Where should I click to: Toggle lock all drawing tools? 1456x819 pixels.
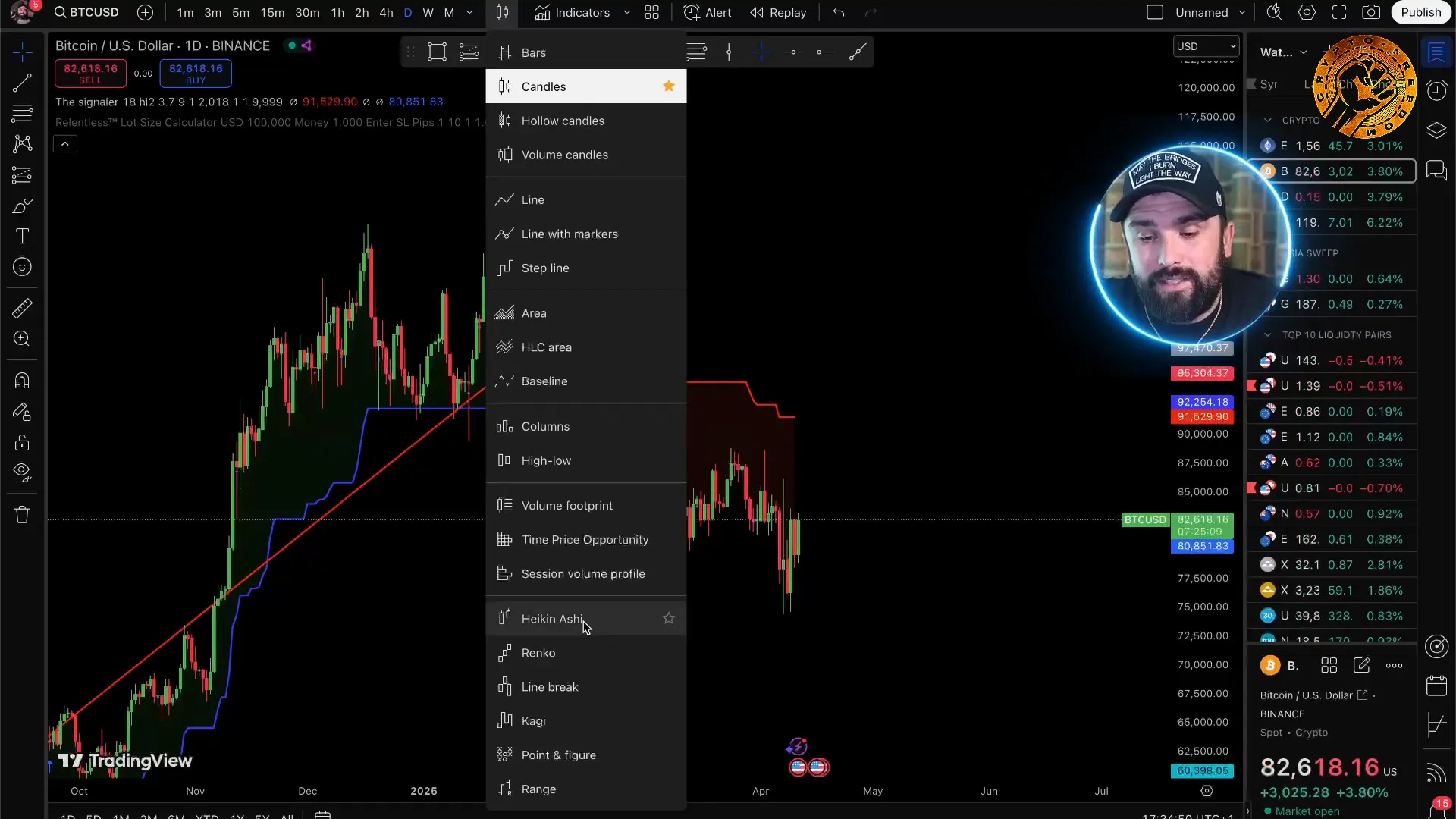click(x=22, y=442)
